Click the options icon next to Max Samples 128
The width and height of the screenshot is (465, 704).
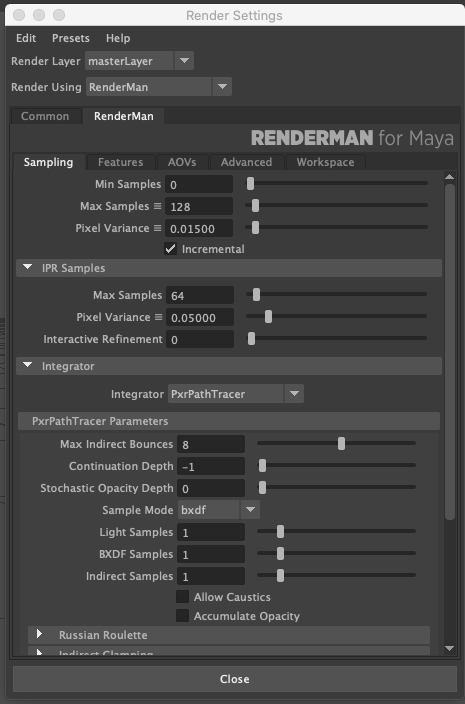(x=157, y=206)
